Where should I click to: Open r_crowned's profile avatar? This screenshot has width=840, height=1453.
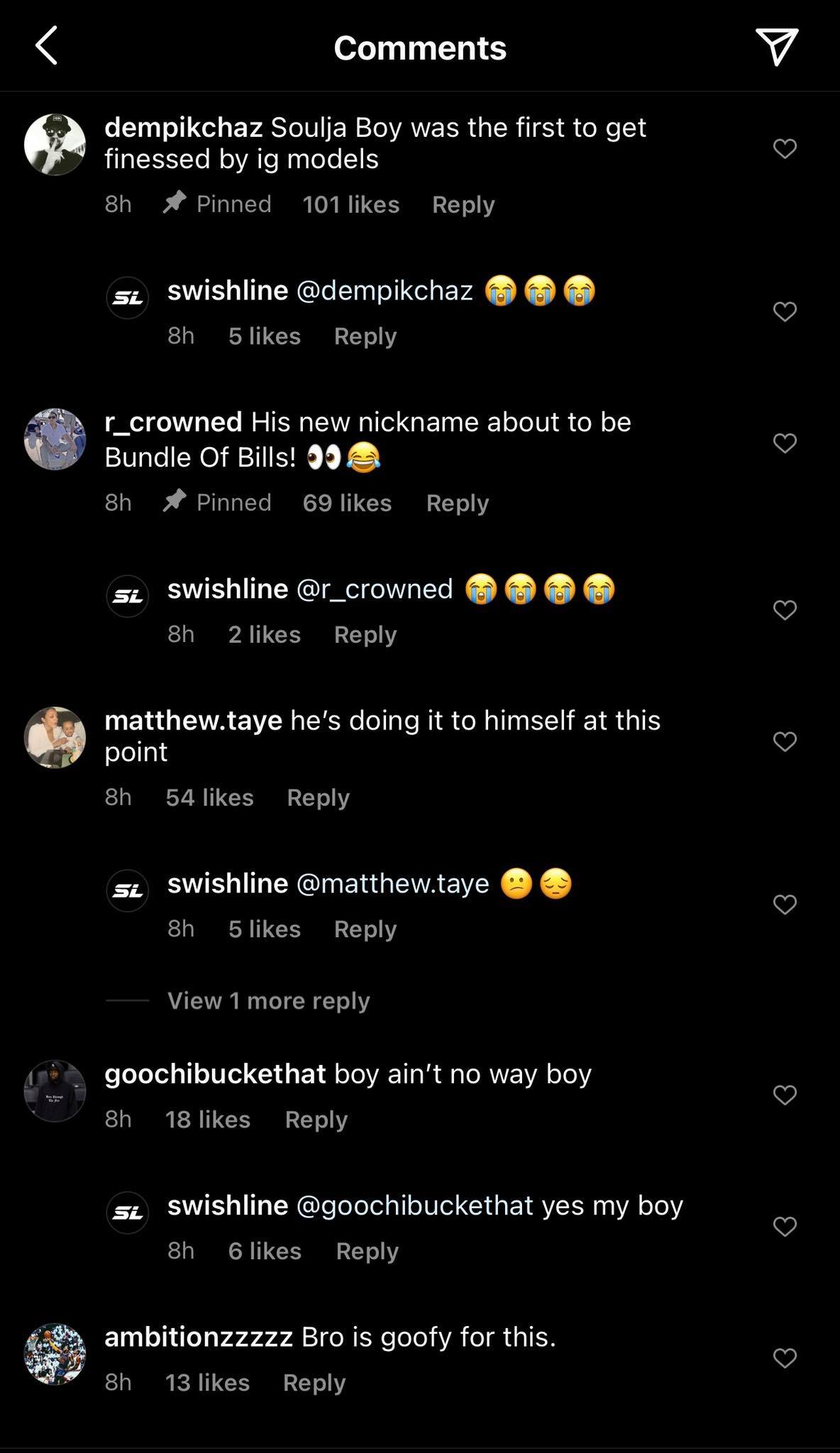point(55,439)
